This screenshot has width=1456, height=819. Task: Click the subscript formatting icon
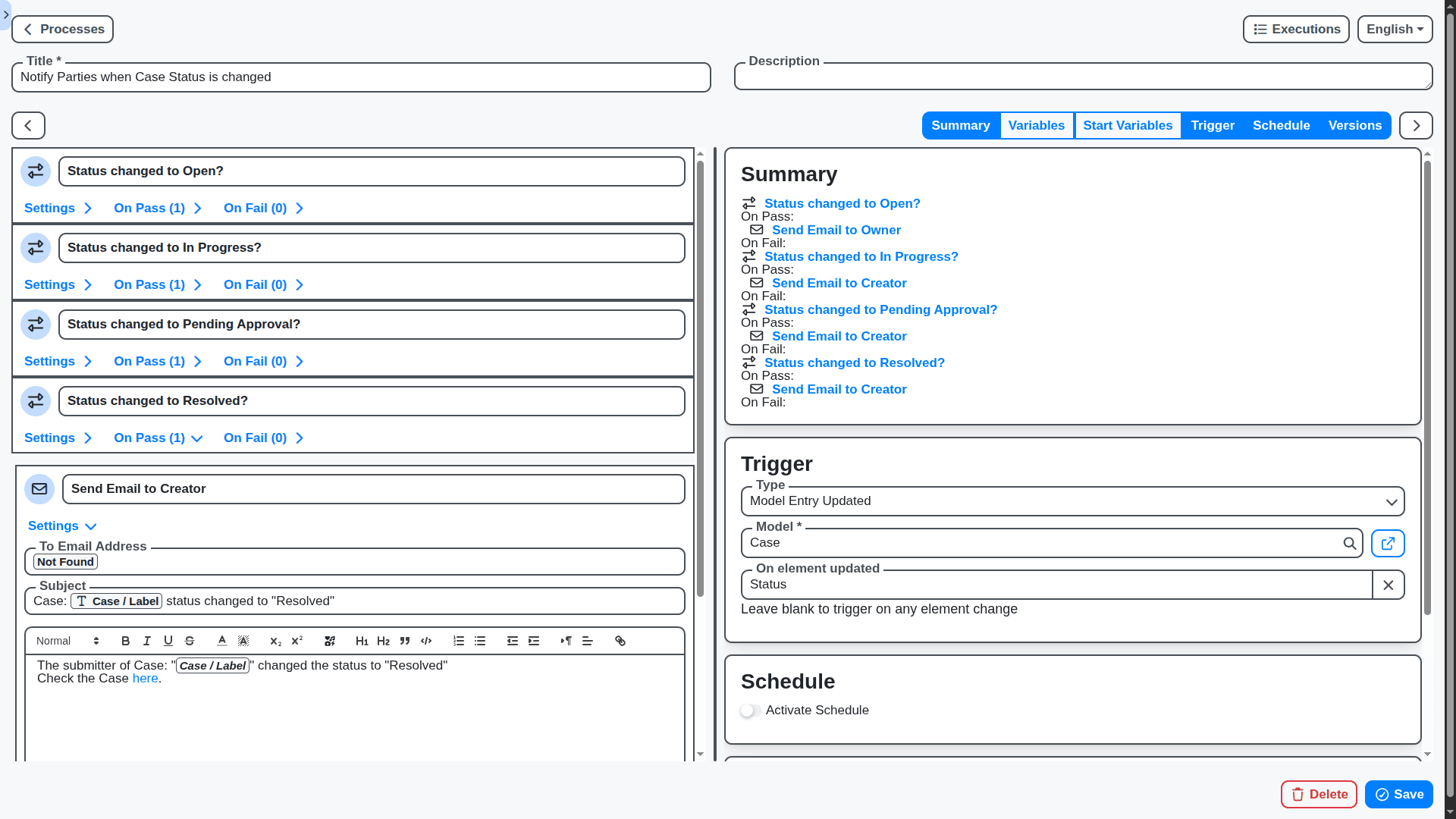[275, 641]
